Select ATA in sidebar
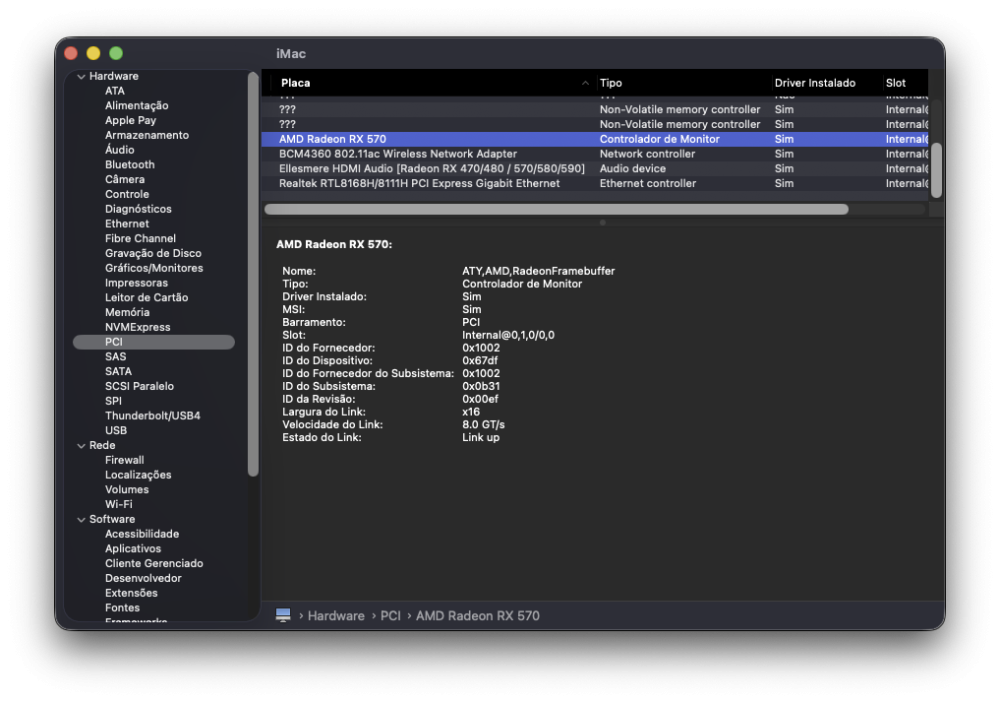Image resolution: width=1000 pixels, height=703 pixels. [115, 91]
